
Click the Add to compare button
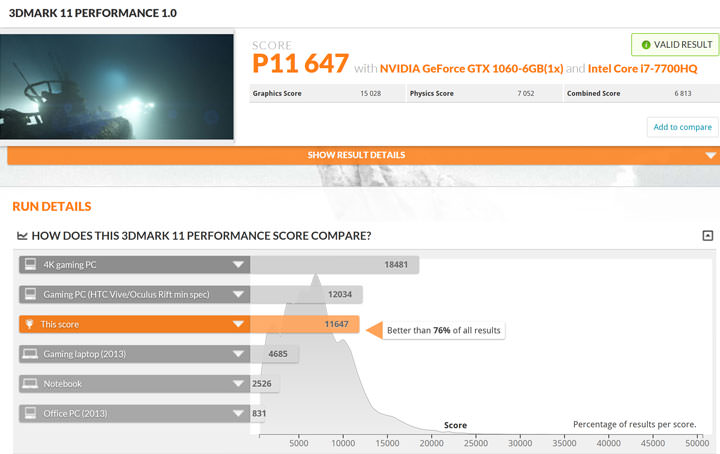coord(682,127)
